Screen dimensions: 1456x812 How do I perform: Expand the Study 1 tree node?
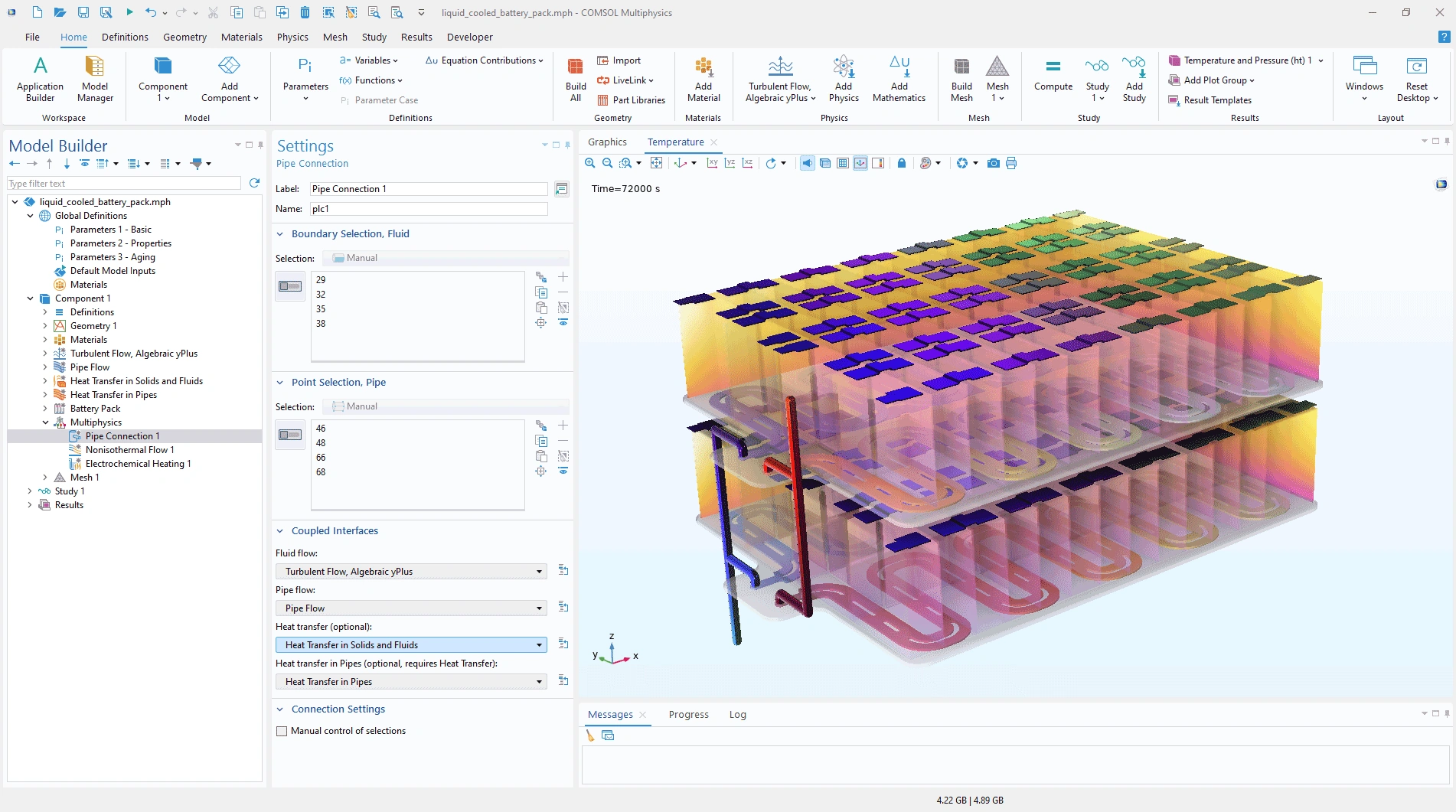30,491
